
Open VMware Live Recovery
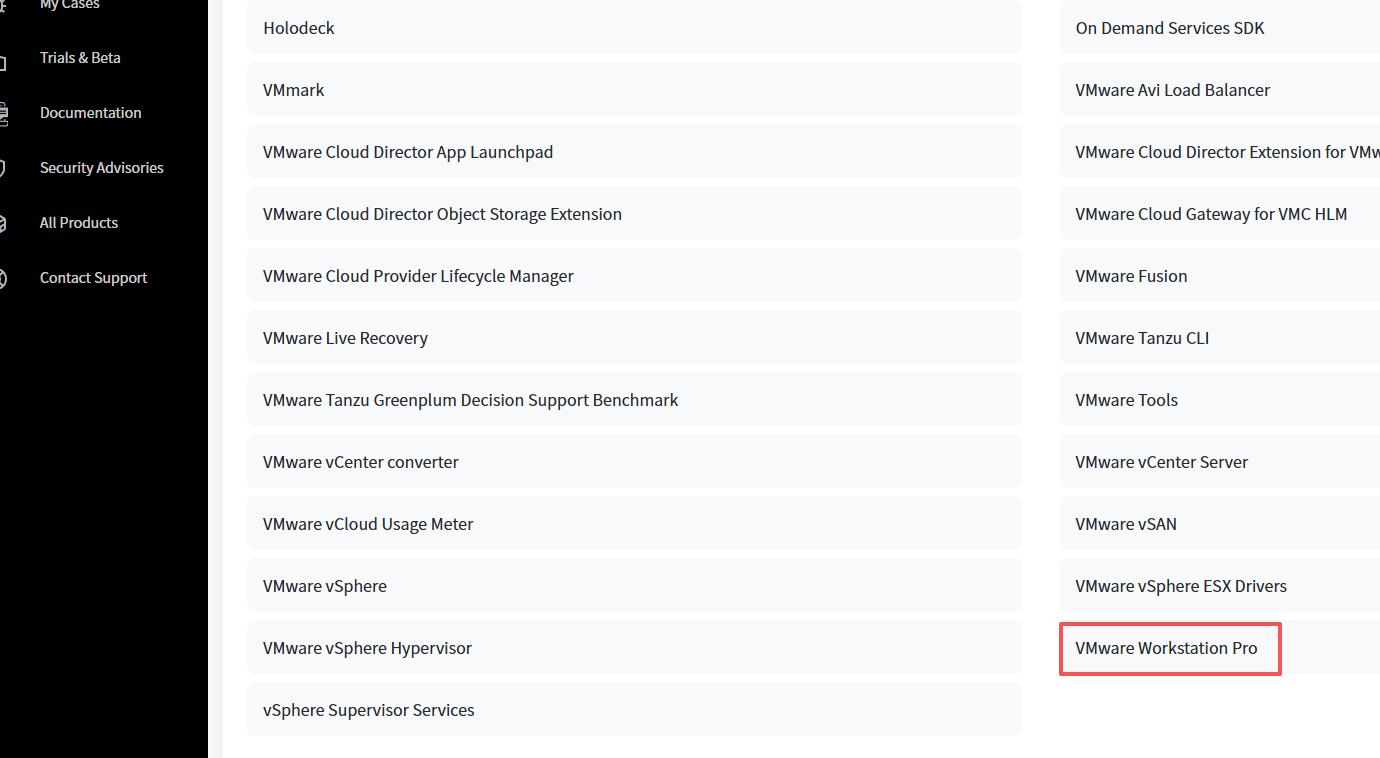click(x=345, y=338)
